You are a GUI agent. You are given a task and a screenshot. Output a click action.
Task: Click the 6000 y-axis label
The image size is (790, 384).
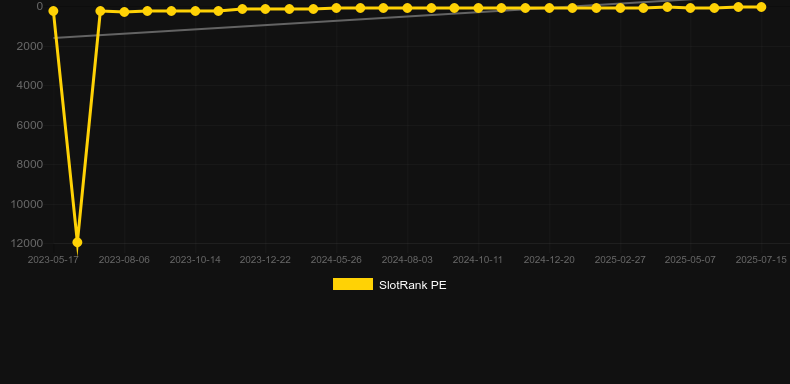[x=30, y=125]
